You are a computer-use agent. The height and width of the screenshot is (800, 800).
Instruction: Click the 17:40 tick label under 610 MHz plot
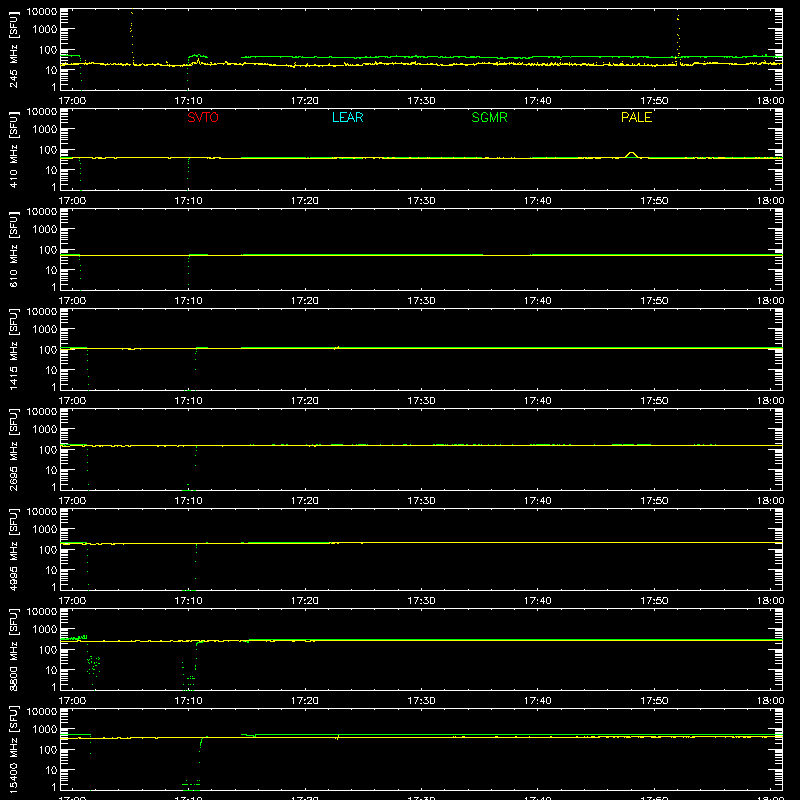pyautogui.click(x=538, y=301)
